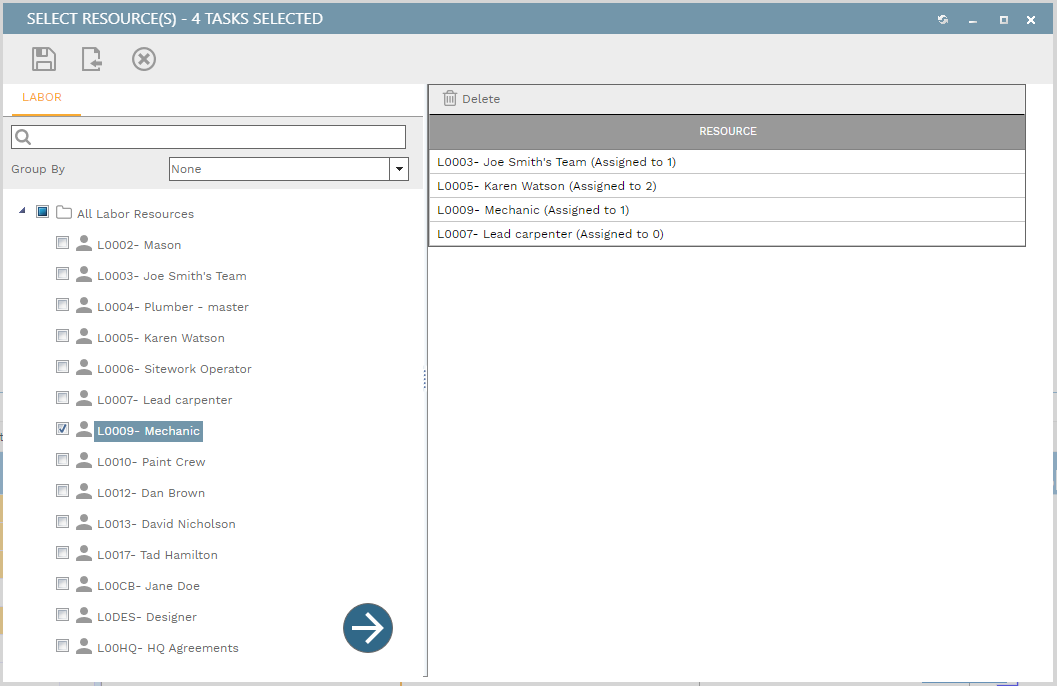Tick the L0012- Dan Brown checkbox
The width and height of the screenshot is (1057, 686).
point(63,491)
